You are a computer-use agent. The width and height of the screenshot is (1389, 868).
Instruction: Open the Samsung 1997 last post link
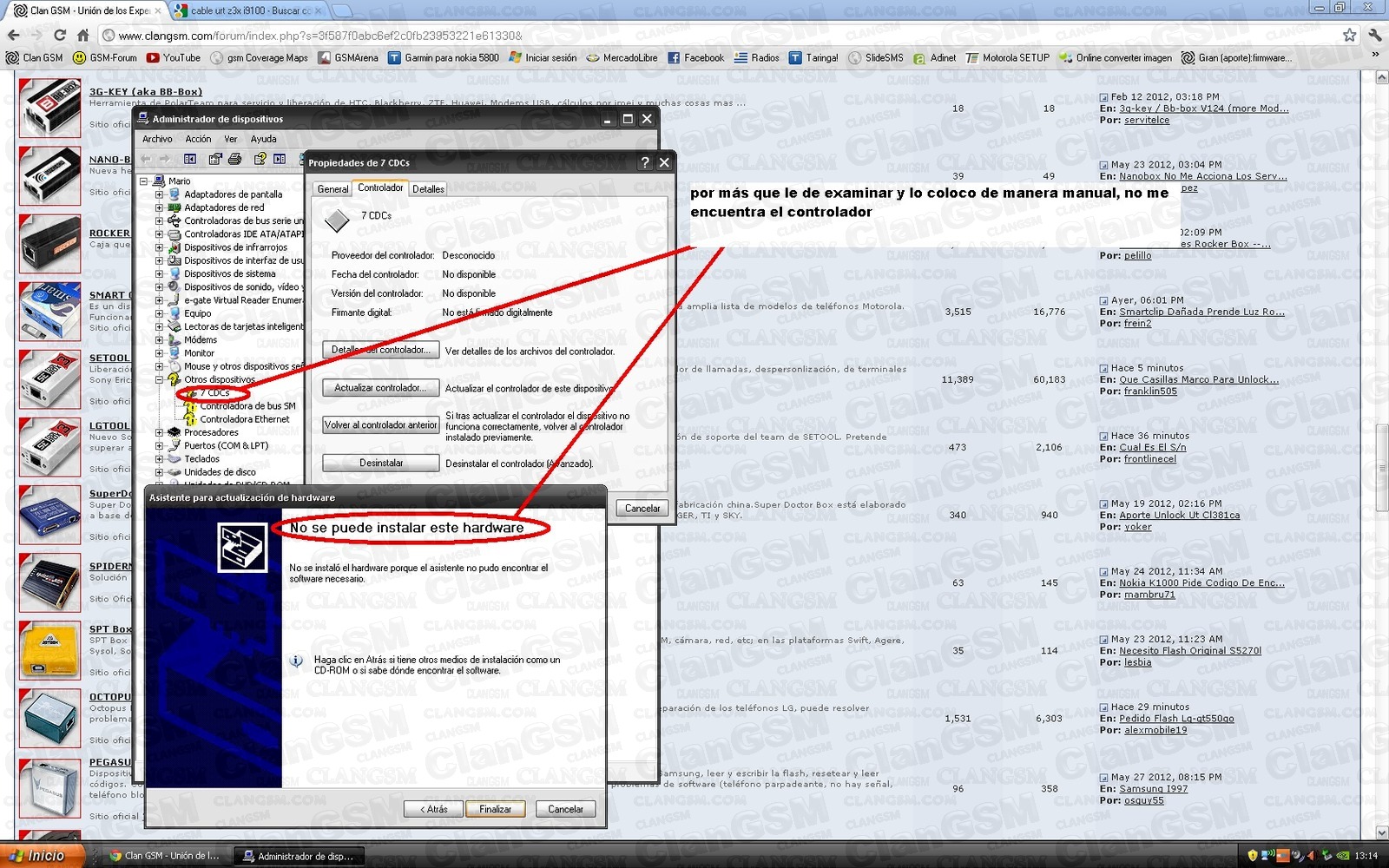1153,789
